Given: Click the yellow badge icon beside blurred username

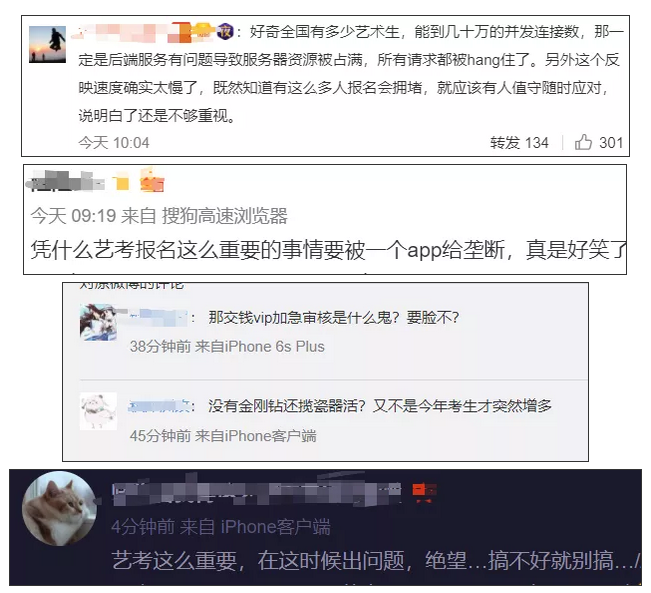Looking at the screenshot, I should click(122, 181).
